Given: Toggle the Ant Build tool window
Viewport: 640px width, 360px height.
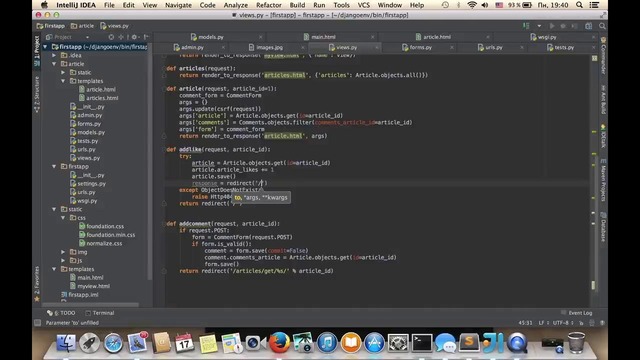Looking at the screenshot, I should tap(603, 100).
